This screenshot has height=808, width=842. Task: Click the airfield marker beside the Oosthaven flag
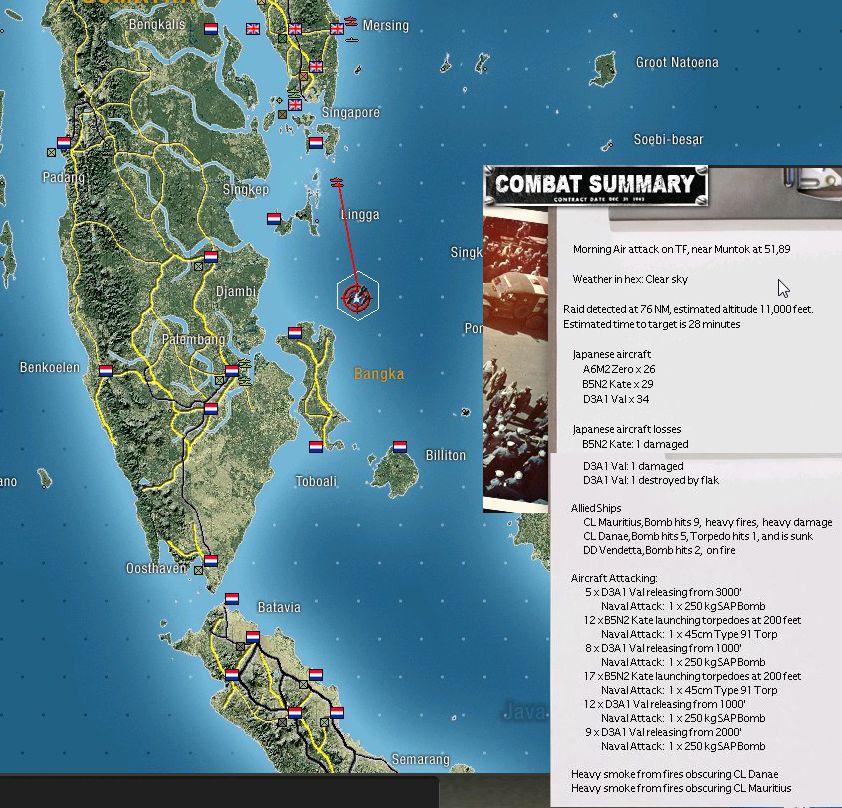tap(199, 571)
